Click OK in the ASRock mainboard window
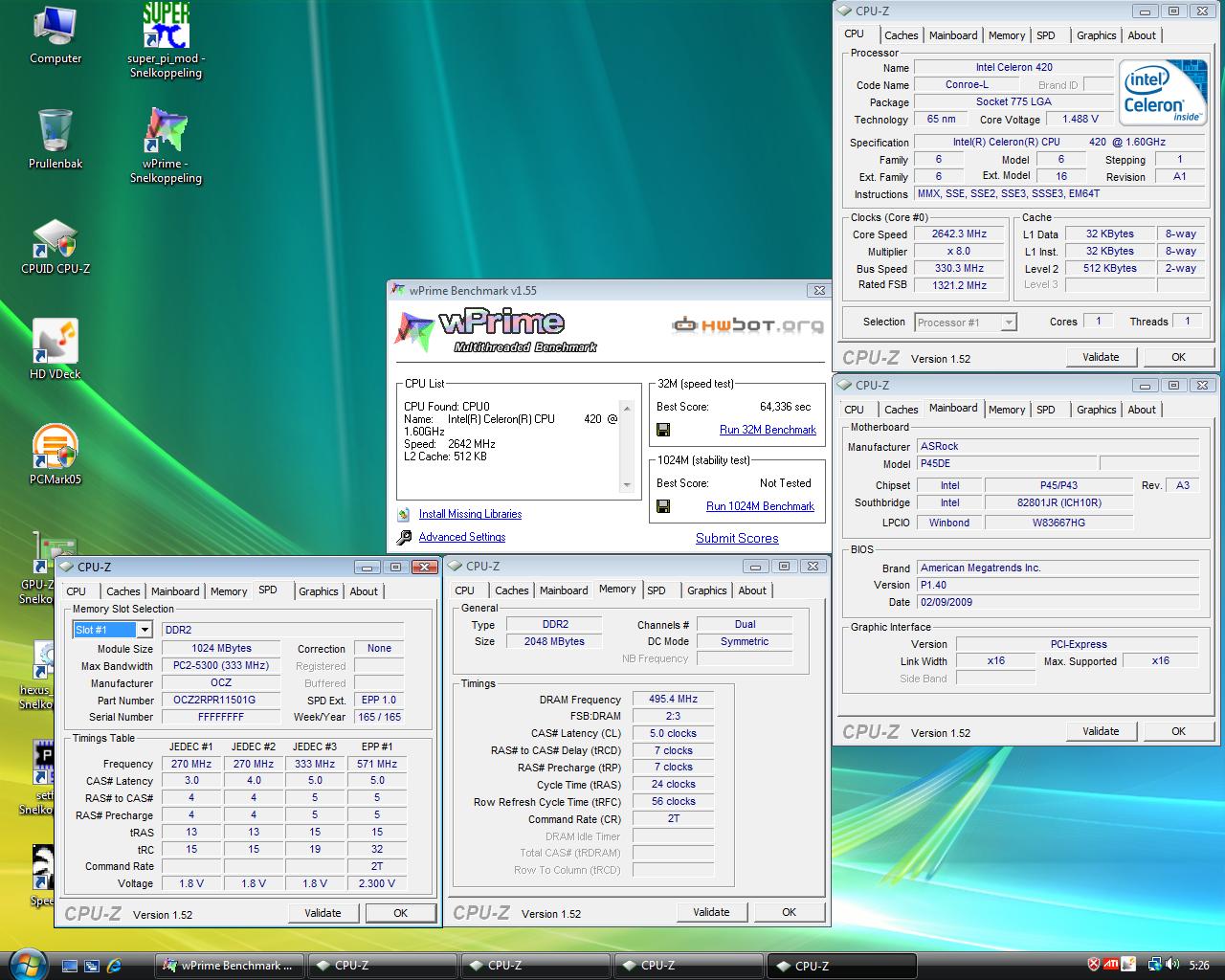 1178,731
